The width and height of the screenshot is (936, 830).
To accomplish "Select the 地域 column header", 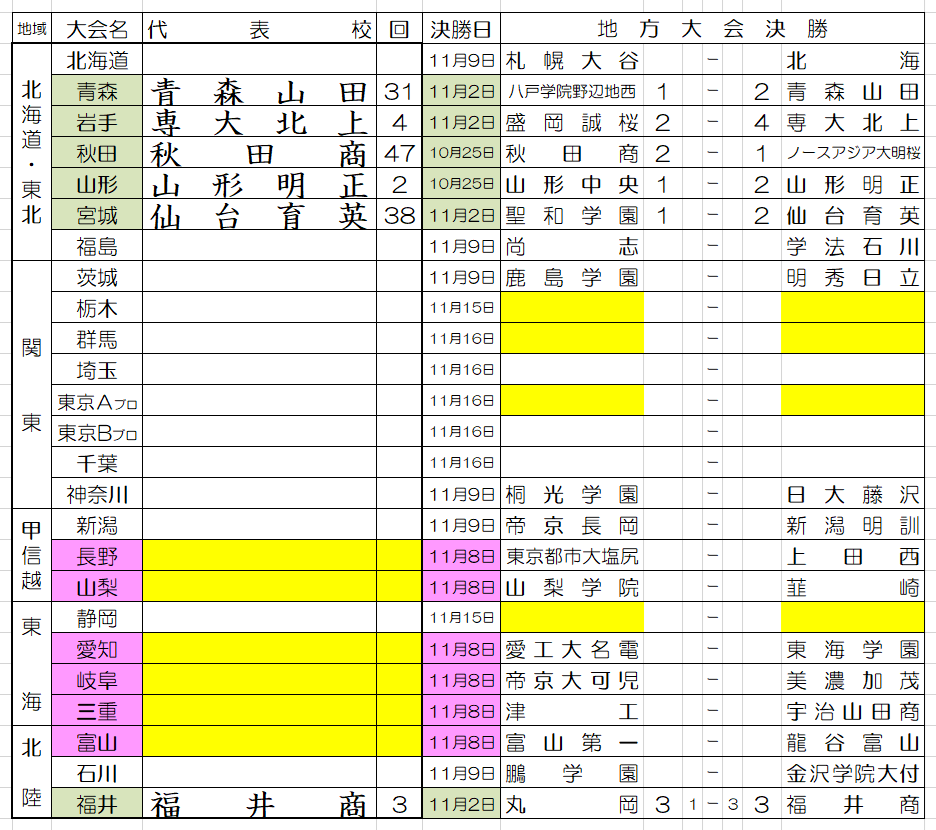I will click(32, 29).
